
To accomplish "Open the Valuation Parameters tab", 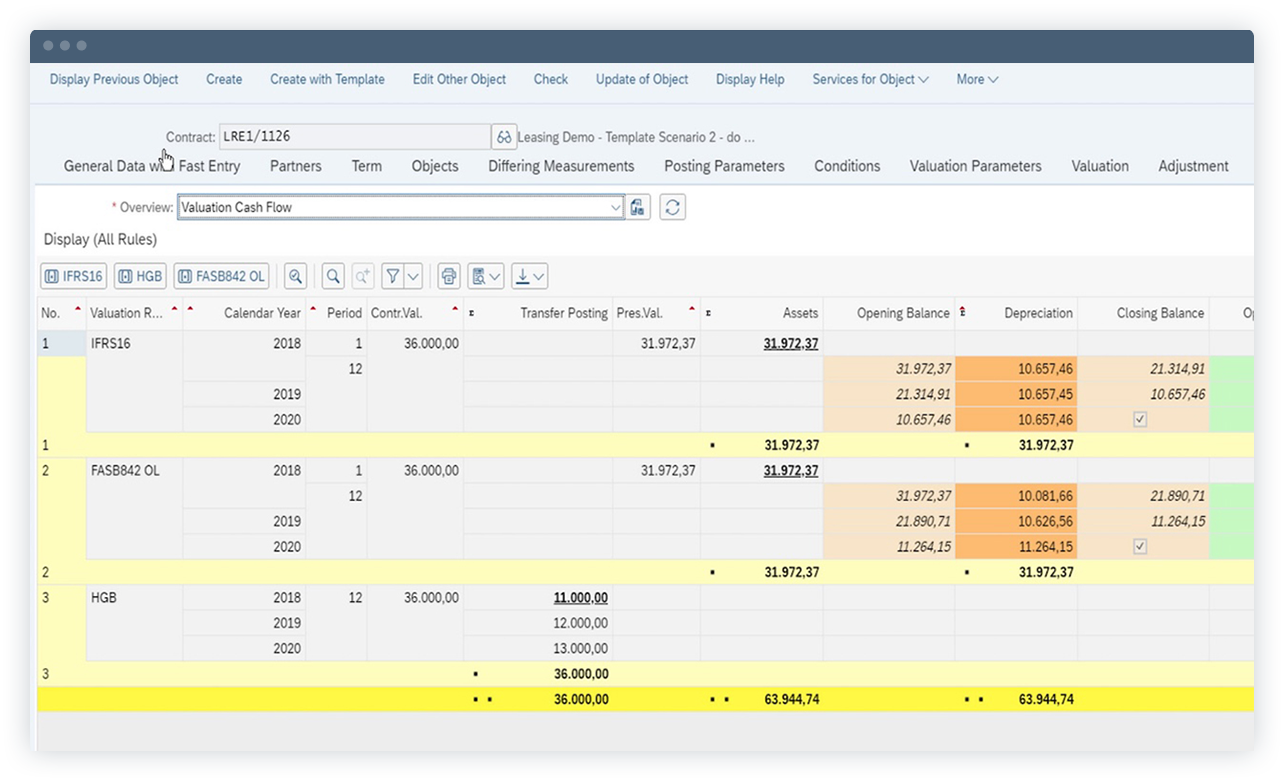I will point(975,166).
